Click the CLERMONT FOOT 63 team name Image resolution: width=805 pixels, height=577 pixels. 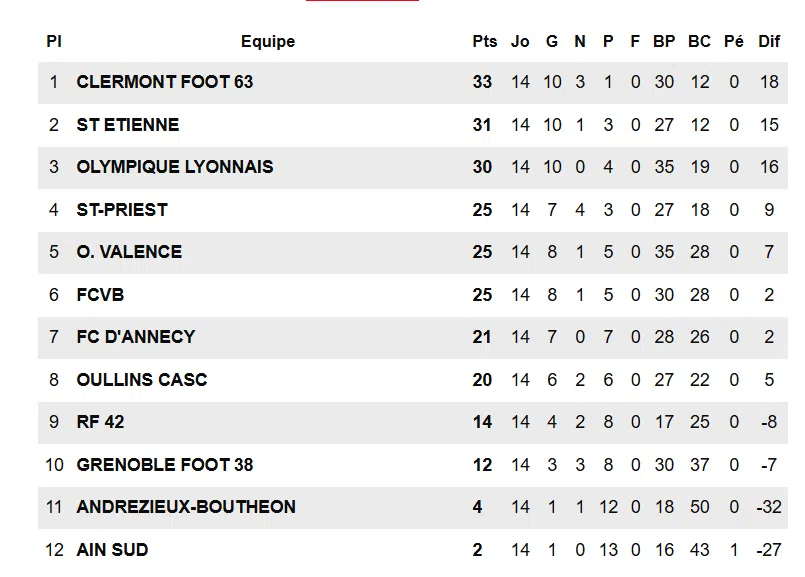click(165, 82)
